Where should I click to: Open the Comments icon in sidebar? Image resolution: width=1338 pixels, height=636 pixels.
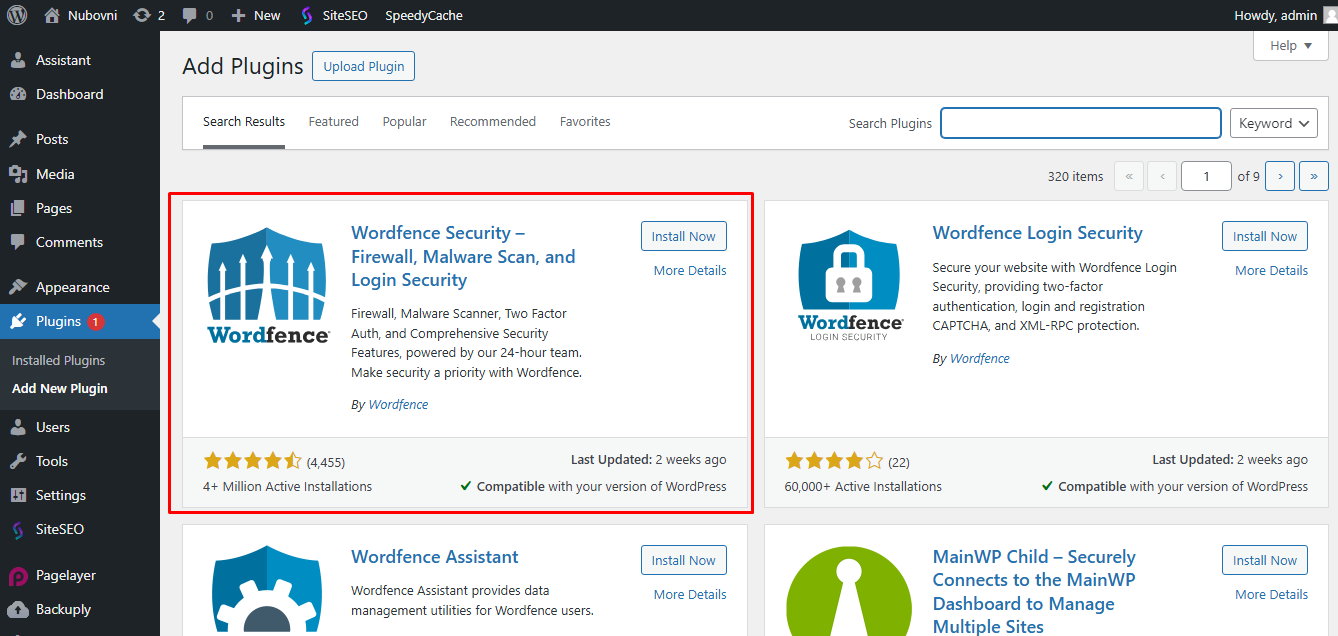pyautogui.click(x=18, y=242)
